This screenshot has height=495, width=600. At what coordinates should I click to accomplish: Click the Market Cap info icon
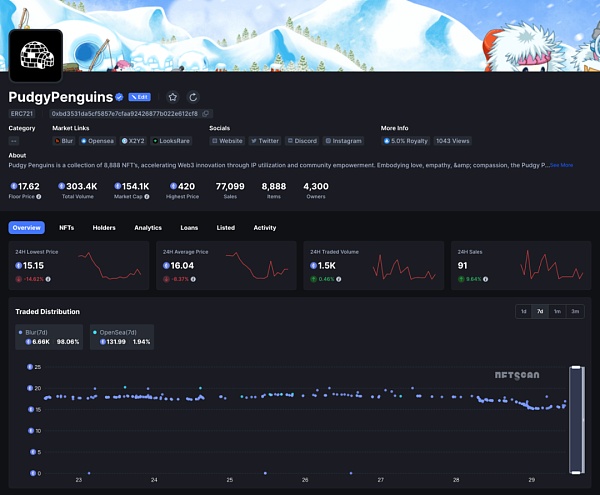[x=147, y=197]
